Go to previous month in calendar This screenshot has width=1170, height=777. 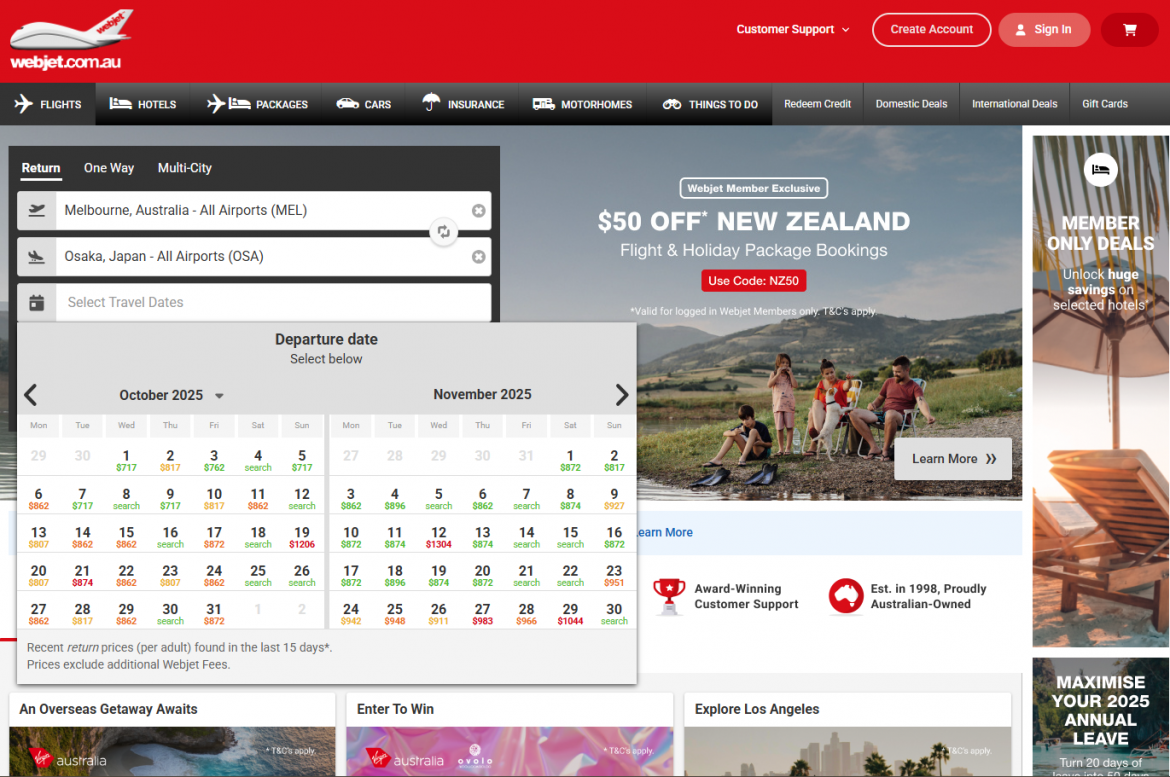tap(31, 395)
